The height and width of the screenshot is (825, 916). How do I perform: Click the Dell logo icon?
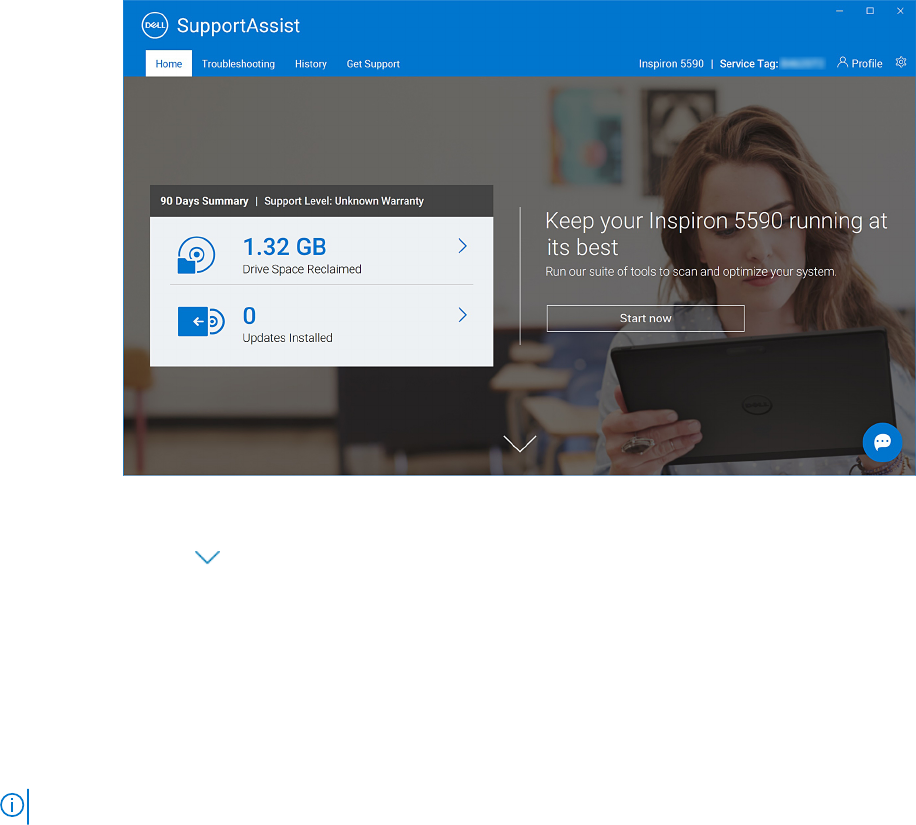tap(155, 26)
